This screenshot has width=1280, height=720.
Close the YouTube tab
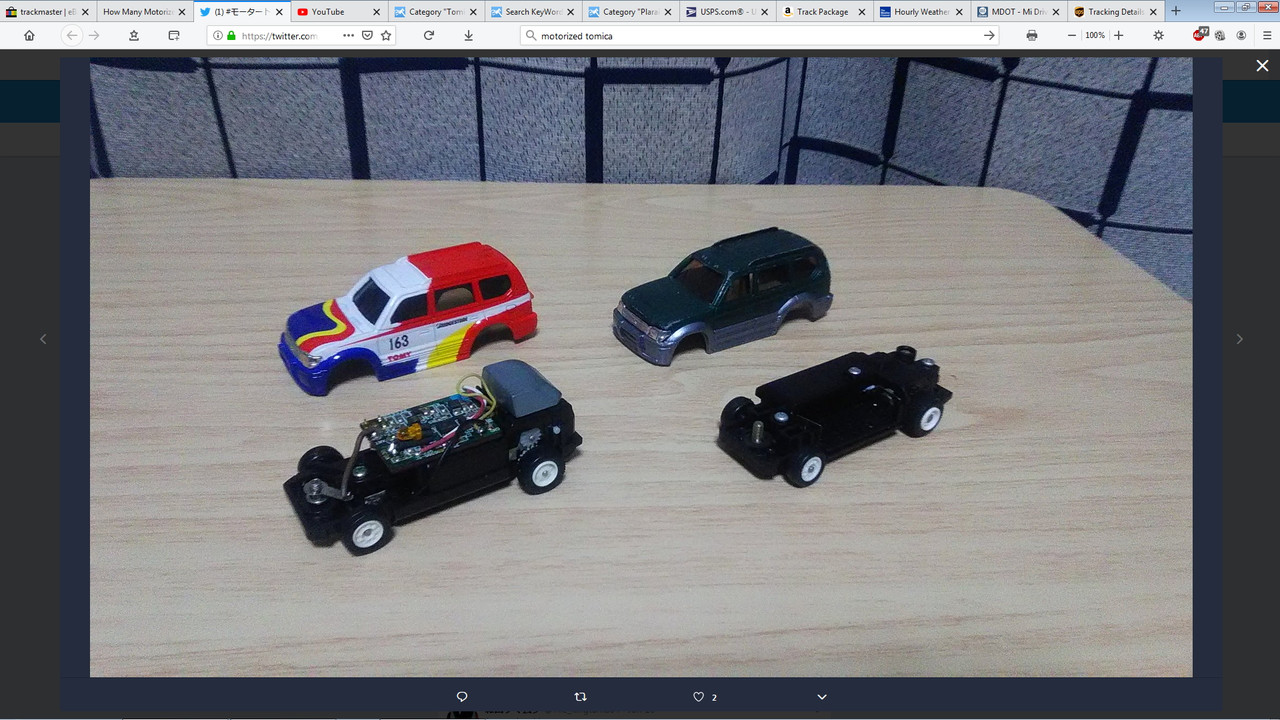click(x=376, y=12)
